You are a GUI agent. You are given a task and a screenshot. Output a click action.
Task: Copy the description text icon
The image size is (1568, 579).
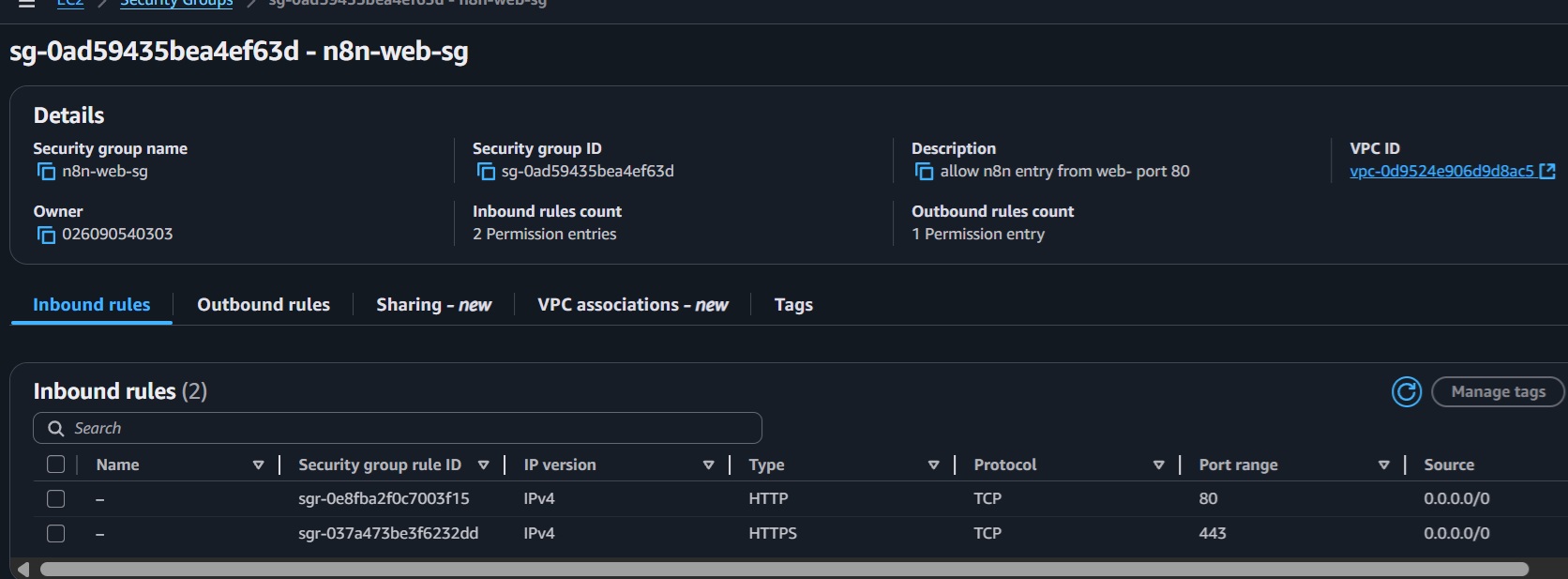[924, 172]
